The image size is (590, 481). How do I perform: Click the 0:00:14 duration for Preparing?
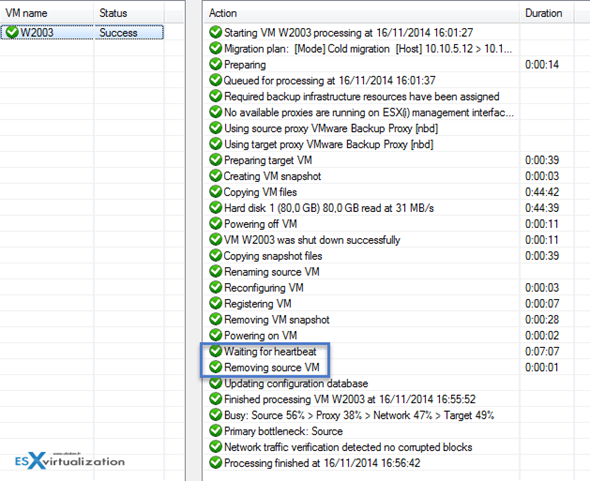(x=542, y=65)
